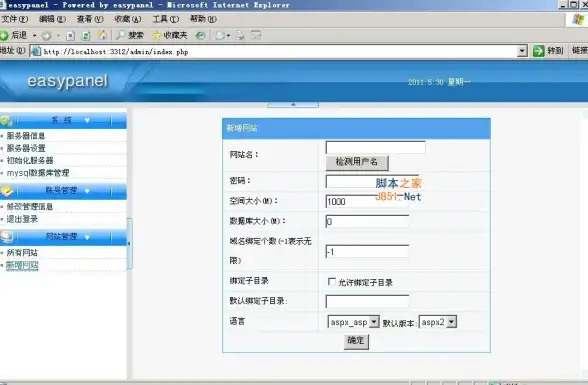Click the 退出登录 logout link

[x=22, y=219]
